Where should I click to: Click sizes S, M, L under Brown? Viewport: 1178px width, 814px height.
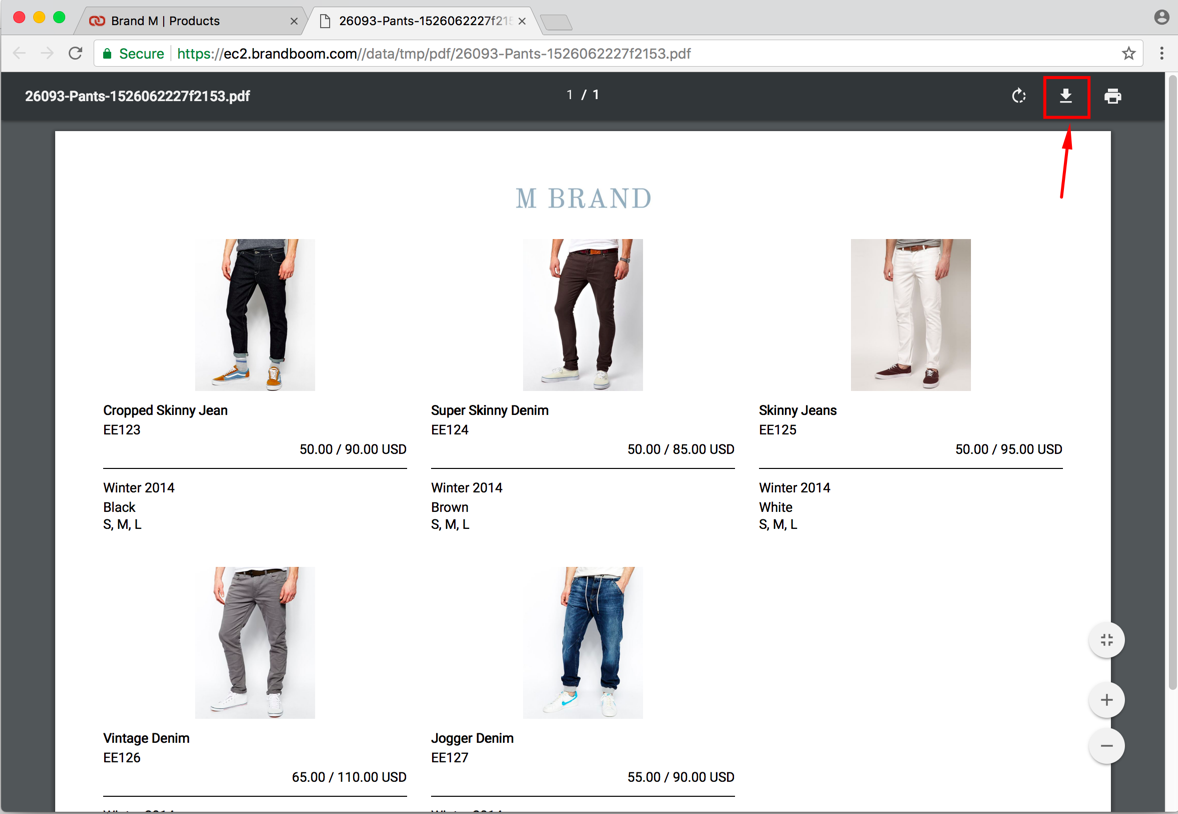[450, 525]
